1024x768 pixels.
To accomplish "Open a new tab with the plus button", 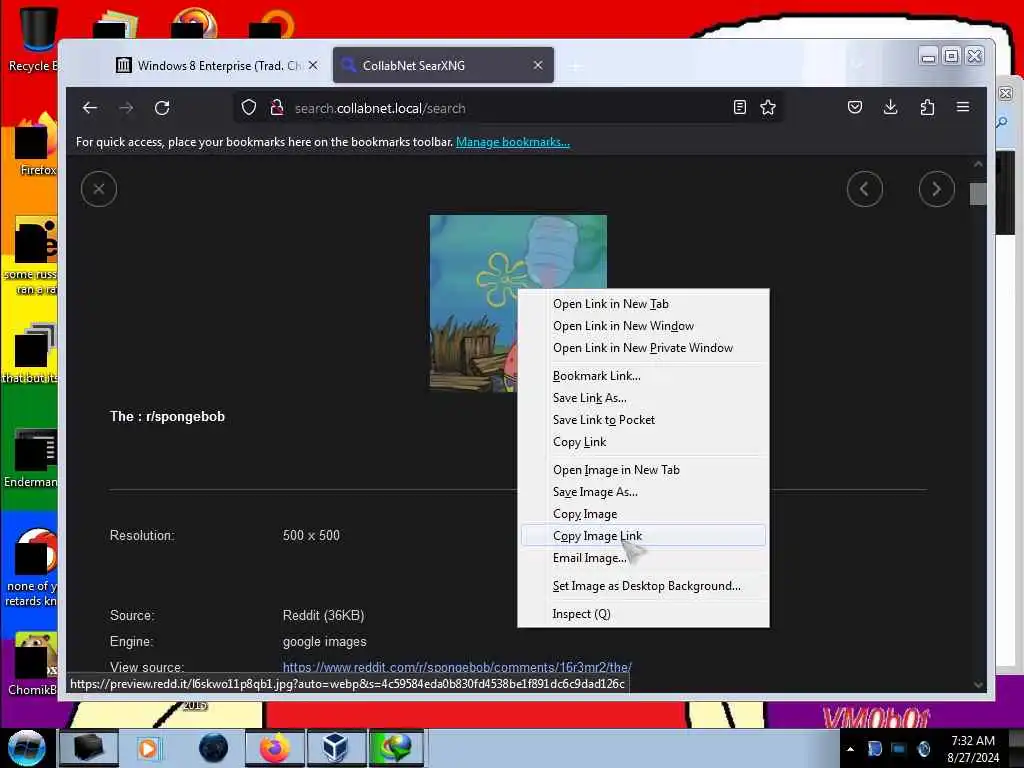I will coord(575,66).
